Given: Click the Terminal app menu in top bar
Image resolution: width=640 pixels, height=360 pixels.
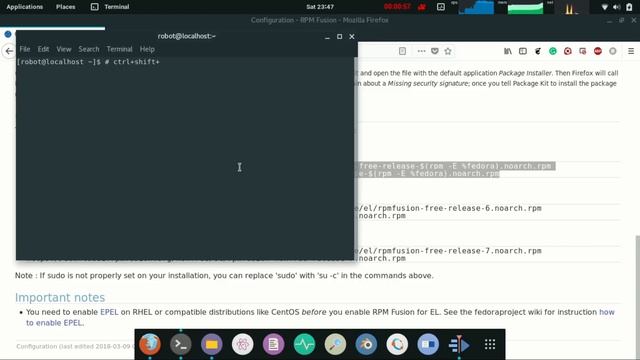Looking at the screenshot, I should point(110,7).
